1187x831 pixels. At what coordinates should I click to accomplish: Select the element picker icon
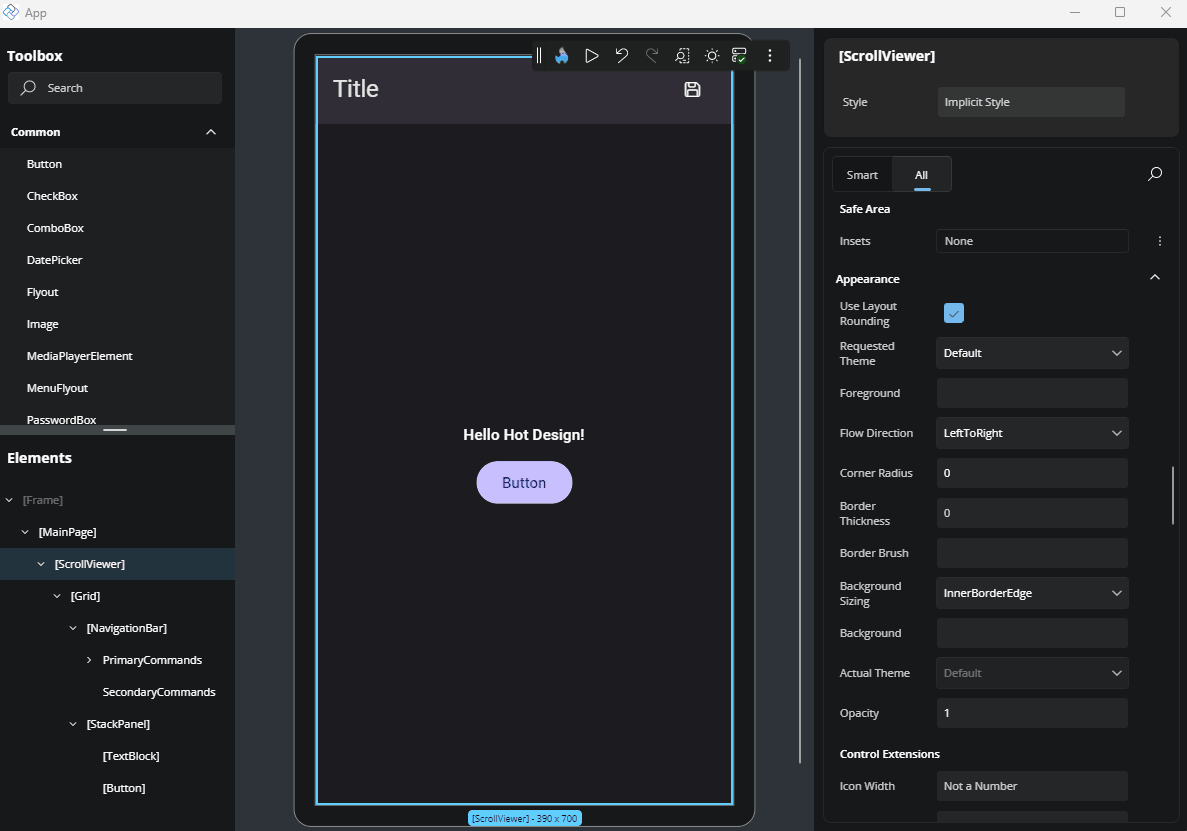point(682,55)
